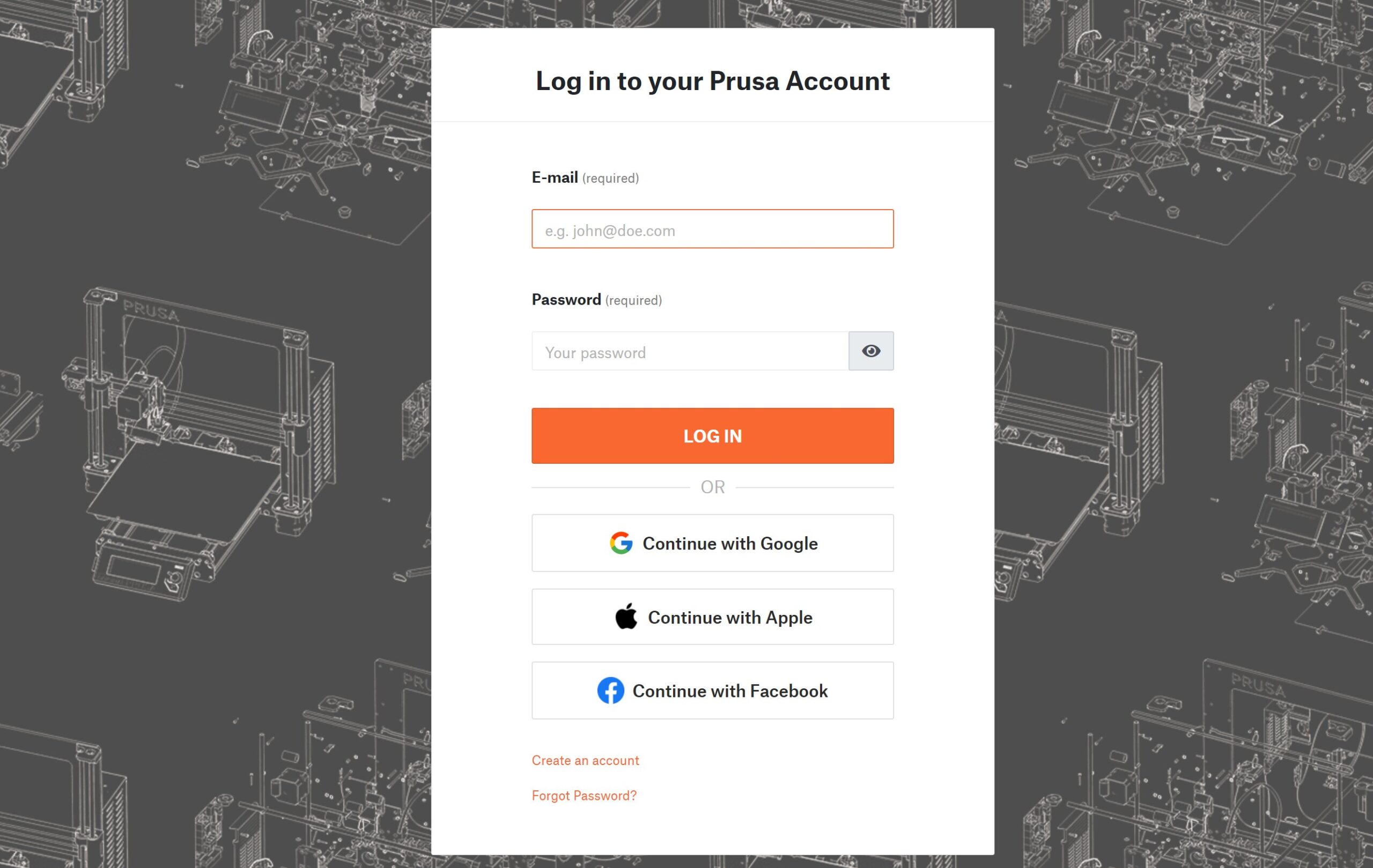The image size is (1373, 868).
Task: Click the Password field label
Action: 566,300
